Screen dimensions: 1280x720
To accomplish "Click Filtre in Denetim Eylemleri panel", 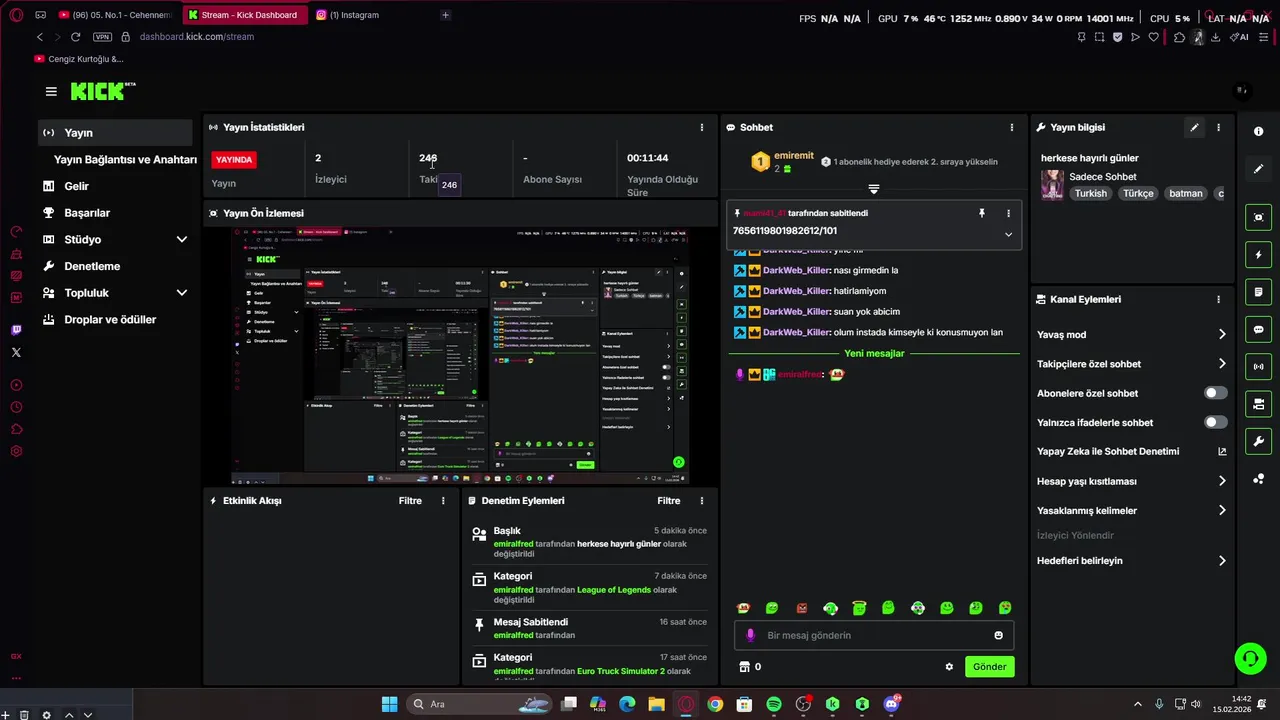I will pos(668,500).
